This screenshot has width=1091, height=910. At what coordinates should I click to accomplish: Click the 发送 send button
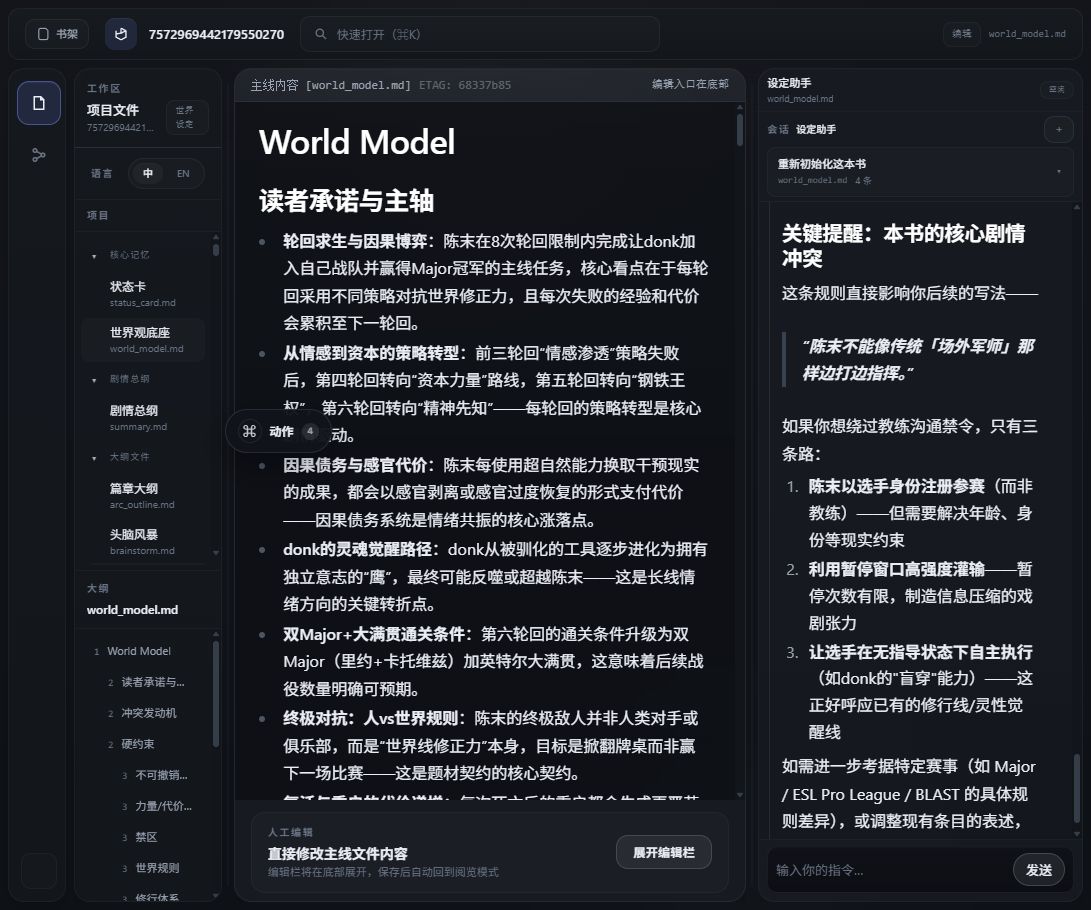(x=1039, y=870)
